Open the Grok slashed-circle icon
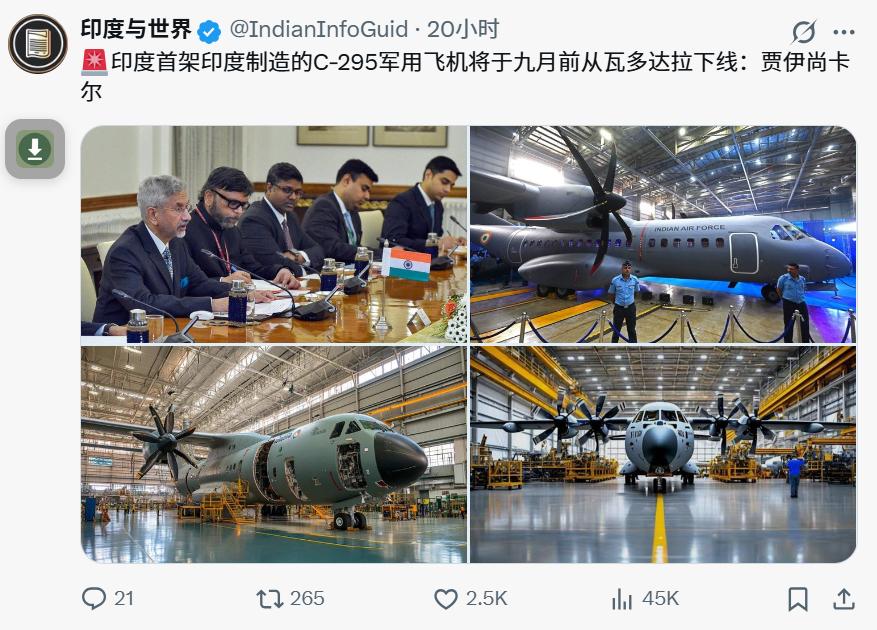Viewport: 877px width, 630px height. (x=804, y=32)
